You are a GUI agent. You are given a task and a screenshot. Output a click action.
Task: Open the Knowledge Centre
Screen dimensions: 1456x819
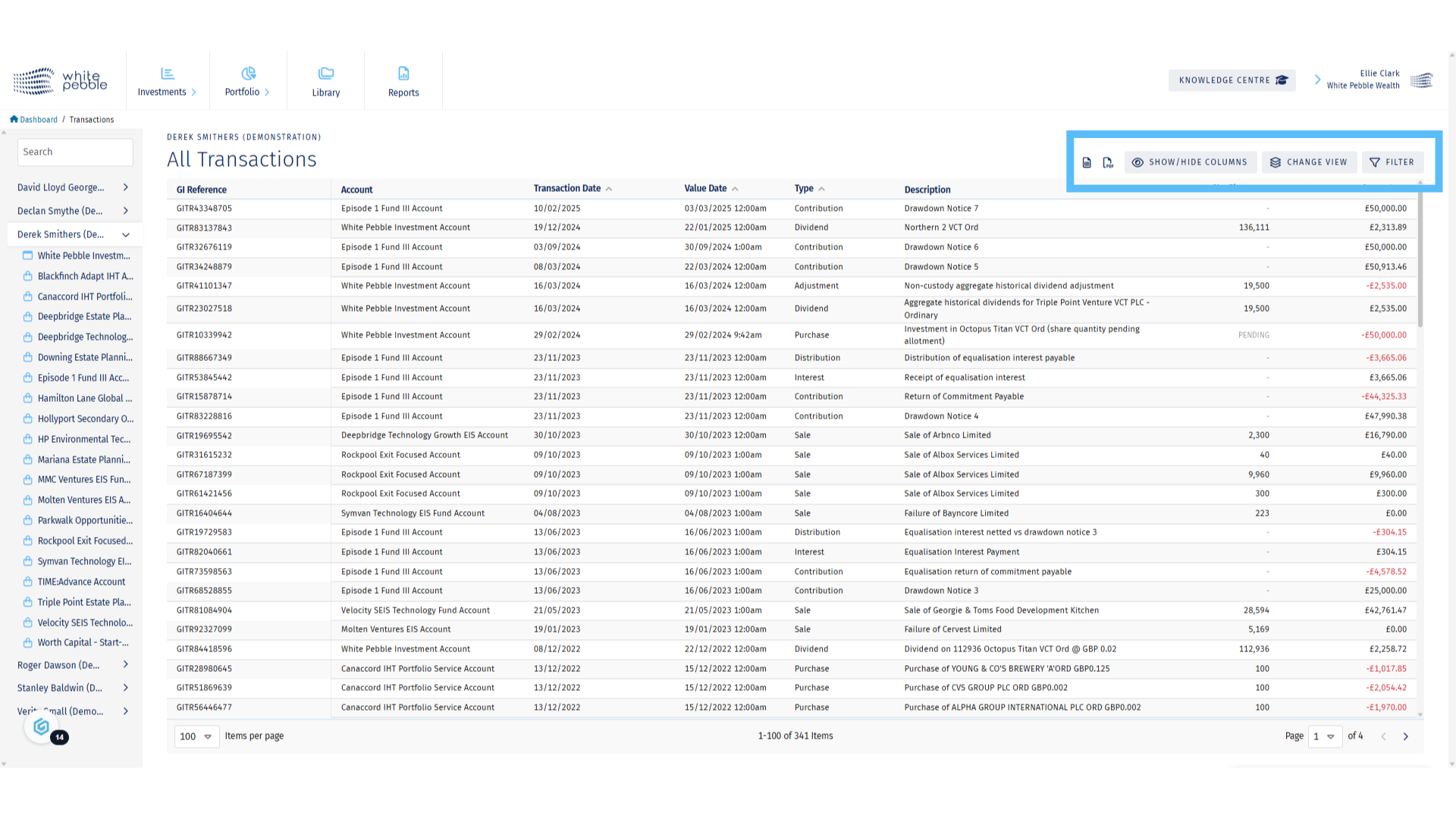1232,80
